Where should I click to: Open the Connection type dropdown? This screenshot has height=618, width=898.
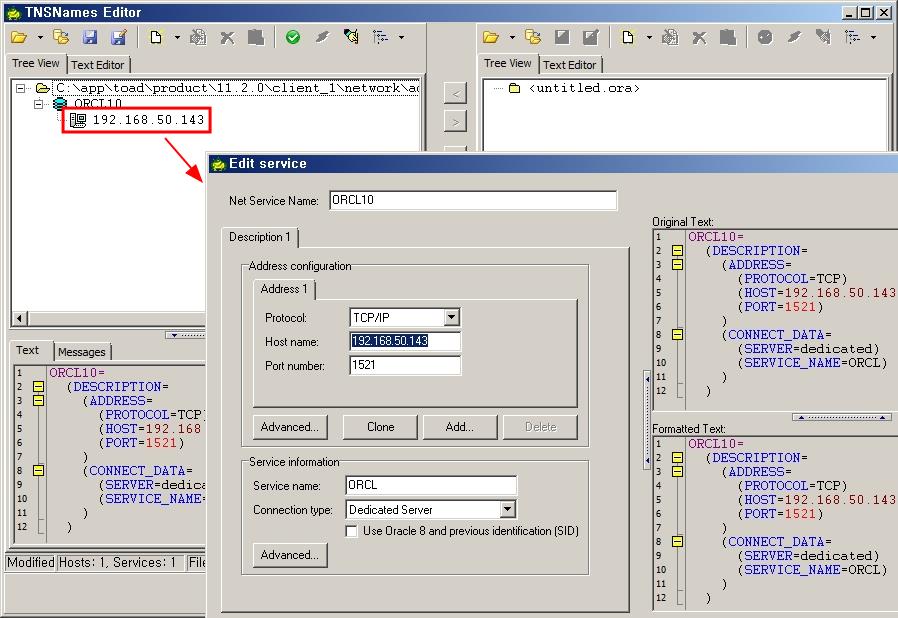click(507, 510)
